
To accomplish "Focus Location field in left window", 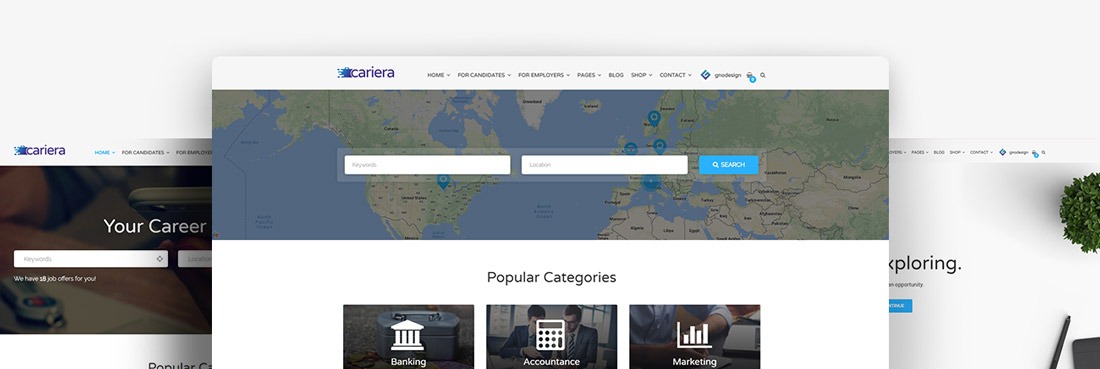I will tap(195, 259).
